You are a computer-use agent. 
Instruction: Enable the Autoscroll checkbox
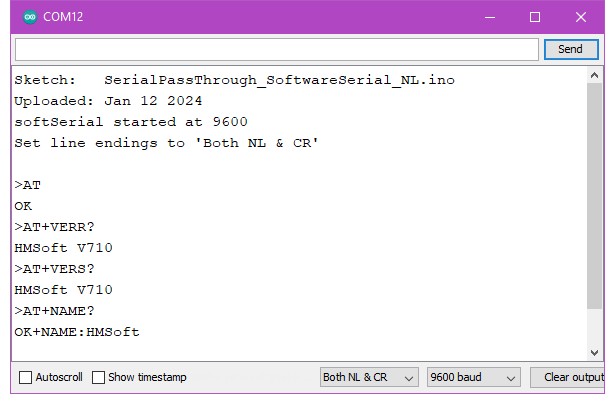click(x=26, y=378)
